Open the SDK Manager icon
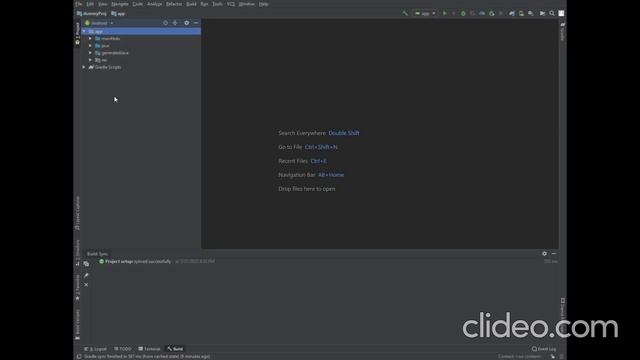This screenshot has width=640, height=360. pos(531,13)
